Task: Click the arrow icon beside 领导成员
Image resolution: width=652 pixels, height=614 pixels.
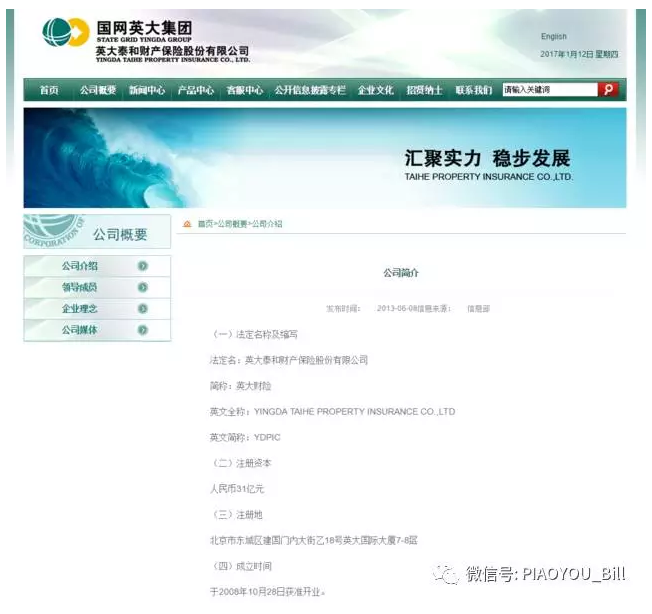Action: click(143, 287)
